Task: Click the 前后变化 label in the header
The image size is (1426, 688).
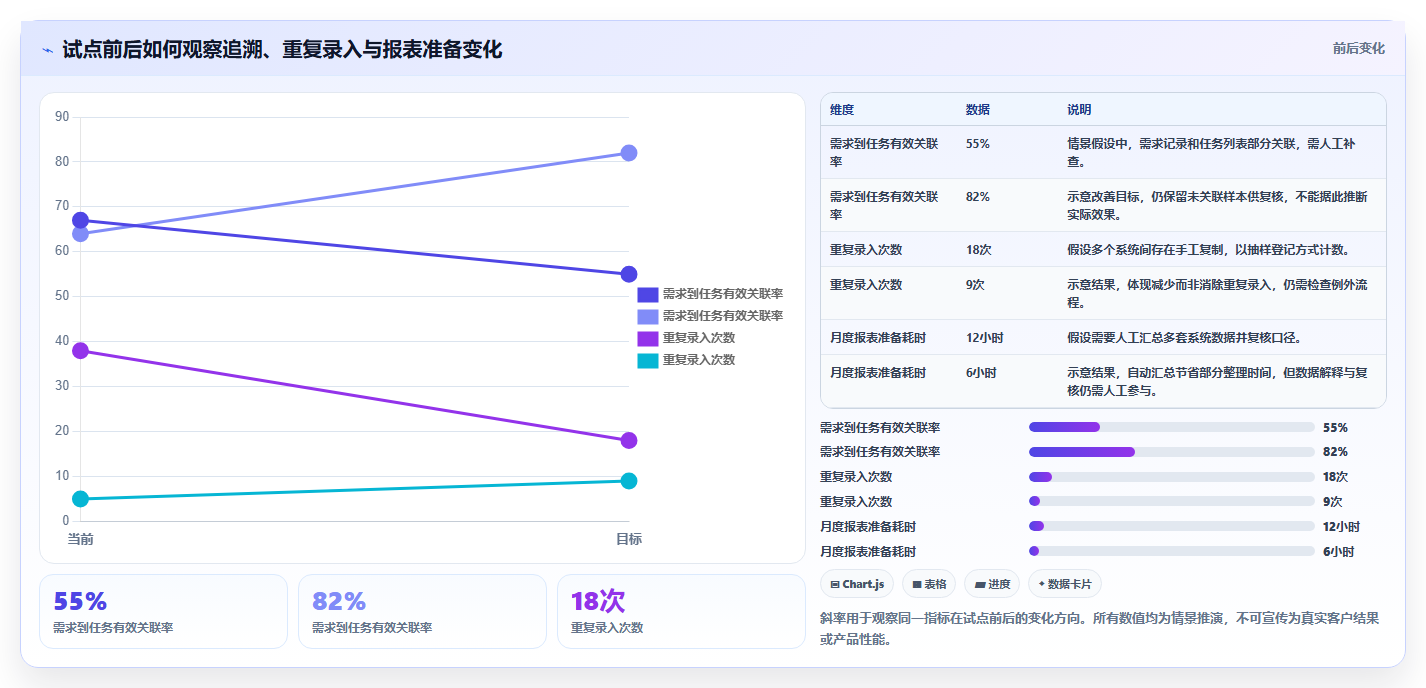Action: coord(1358,48)
